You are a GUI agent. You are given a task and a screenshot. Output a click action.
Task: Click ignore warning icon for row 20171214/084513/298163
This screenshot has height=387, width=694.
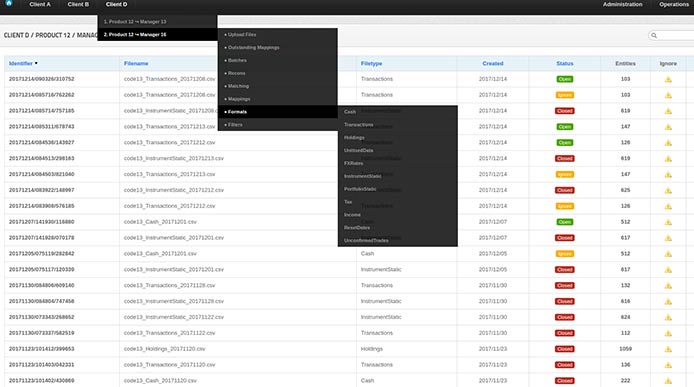coord(668,159)
